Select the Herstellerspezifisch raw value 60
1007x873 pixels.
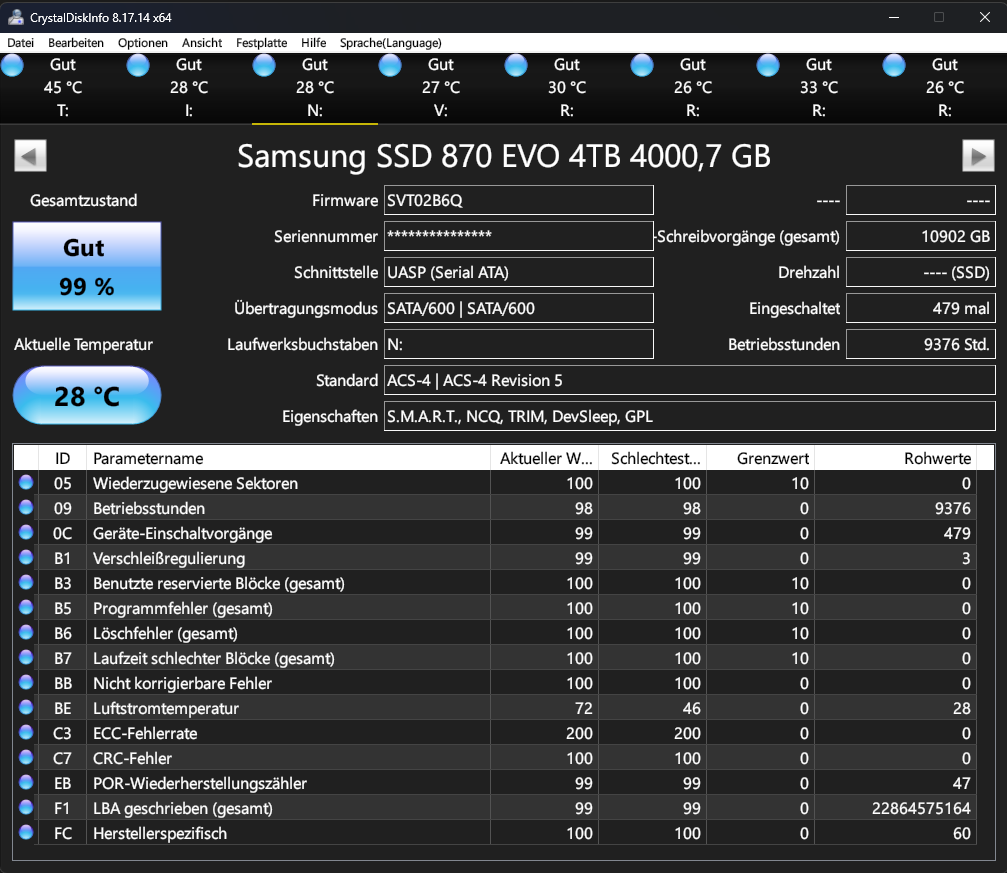[x=961, y=833]
